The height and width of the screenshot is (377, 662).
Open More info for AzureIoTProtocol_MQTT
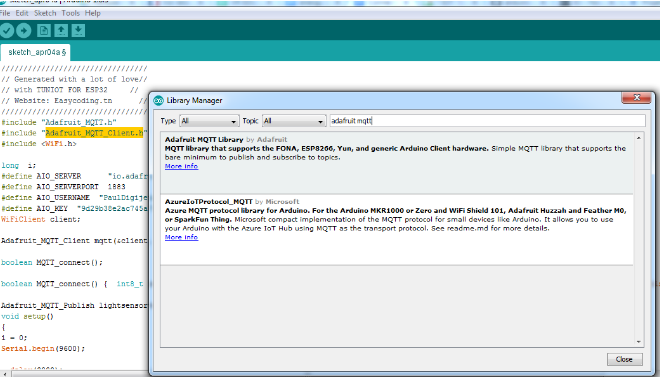pos(181,237)
